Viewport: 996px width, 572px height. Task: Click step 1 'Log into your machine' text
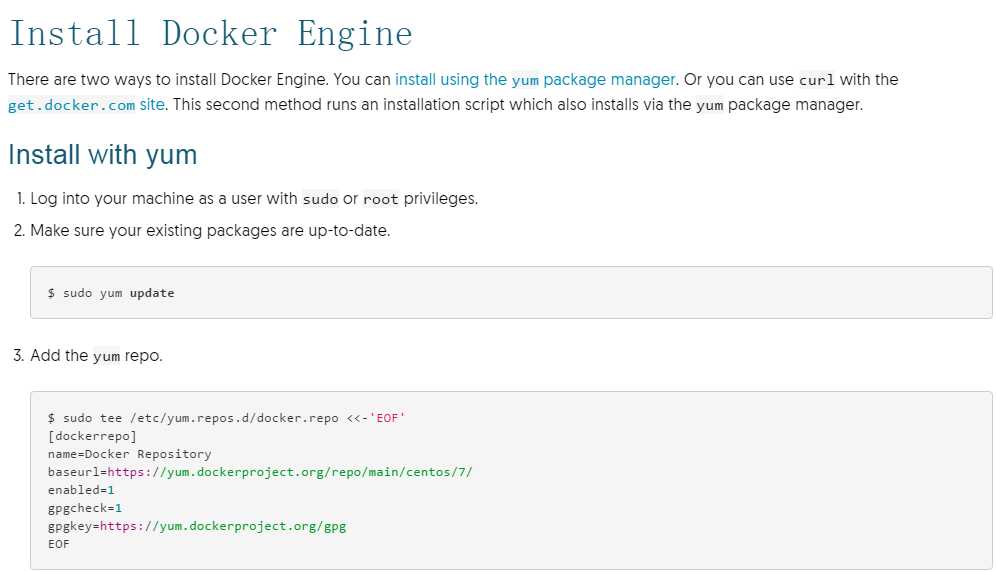[254, 199]
